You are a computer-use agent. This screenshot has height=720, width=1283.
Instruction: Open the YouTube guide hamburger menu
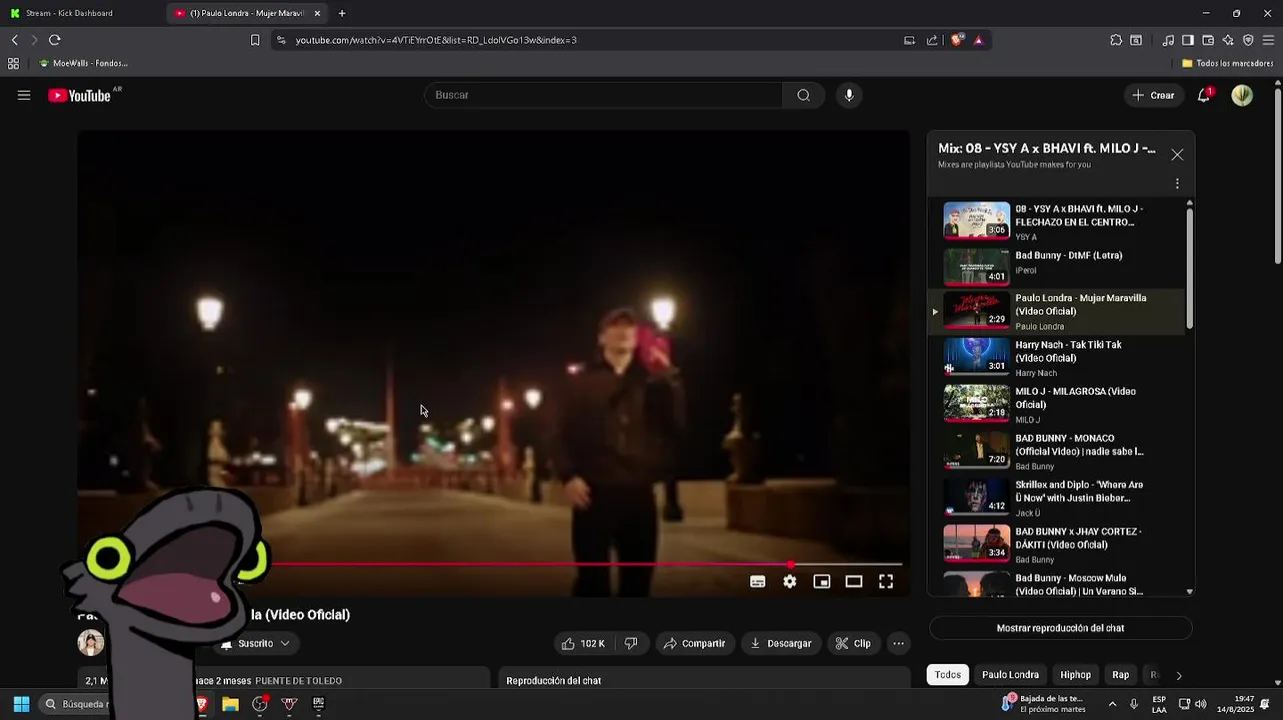(24, 95)
